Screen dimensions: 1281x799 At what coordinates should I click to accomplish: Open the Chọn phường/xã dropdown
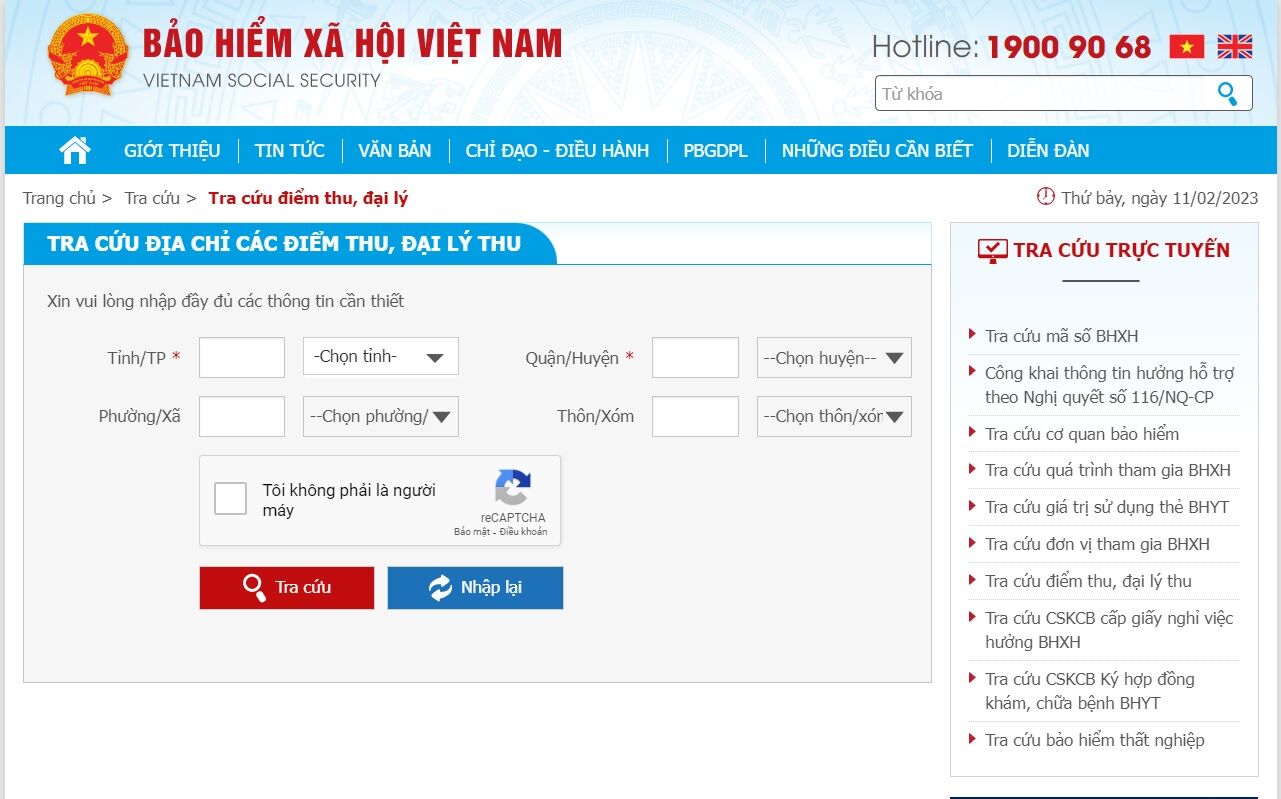pos(381,417)
